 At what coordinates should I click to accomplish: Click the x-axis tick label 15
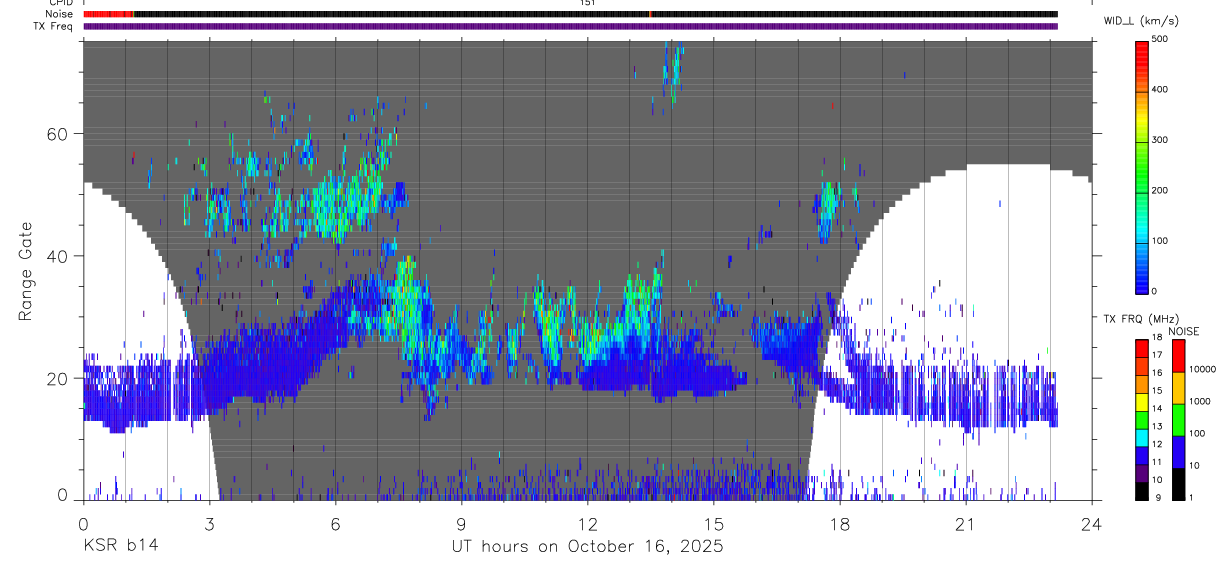click(x=713, y=523)
